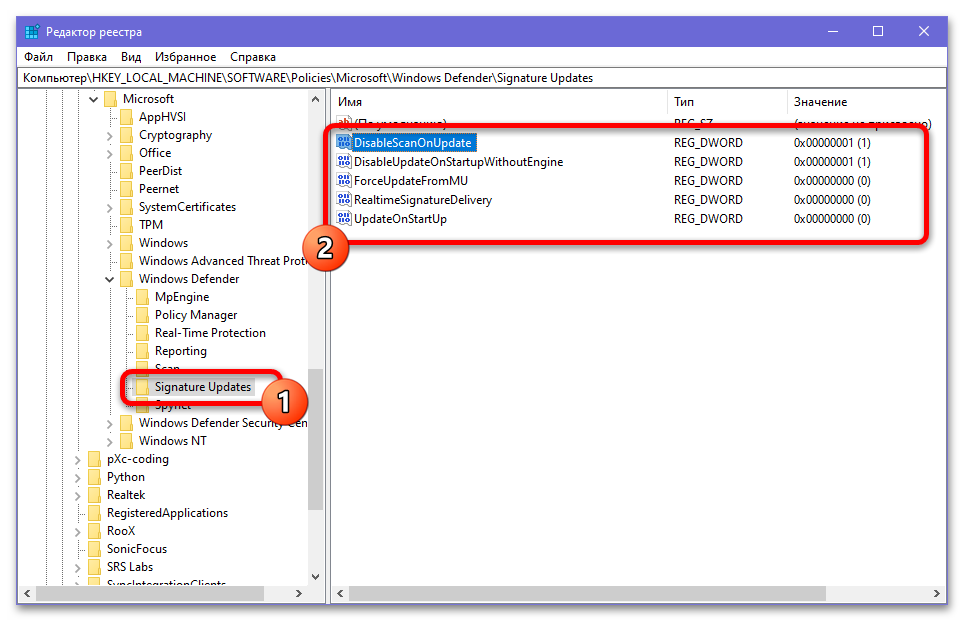
Task: Expand the RooX key
Action: pyautogui.click(x=77, y=531)
